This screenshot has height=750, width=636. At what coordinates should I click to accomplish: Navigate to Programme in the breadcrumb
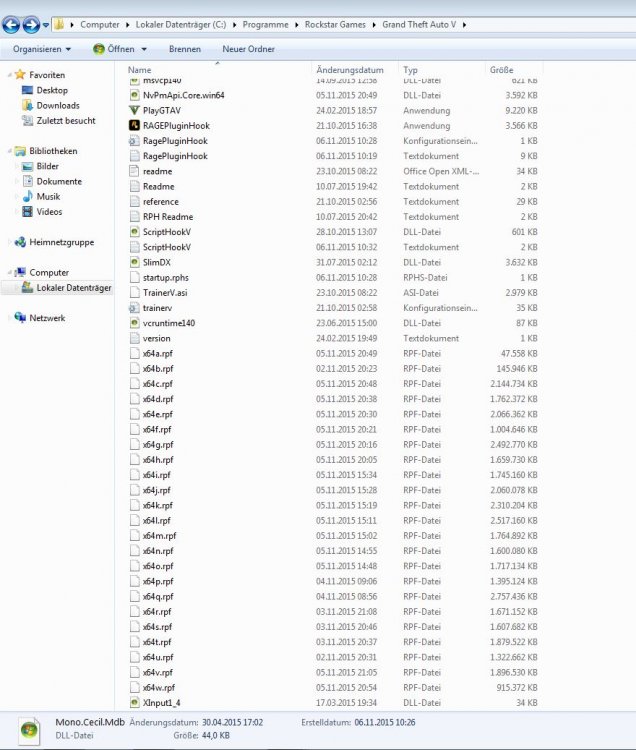(x=265, y=24)
